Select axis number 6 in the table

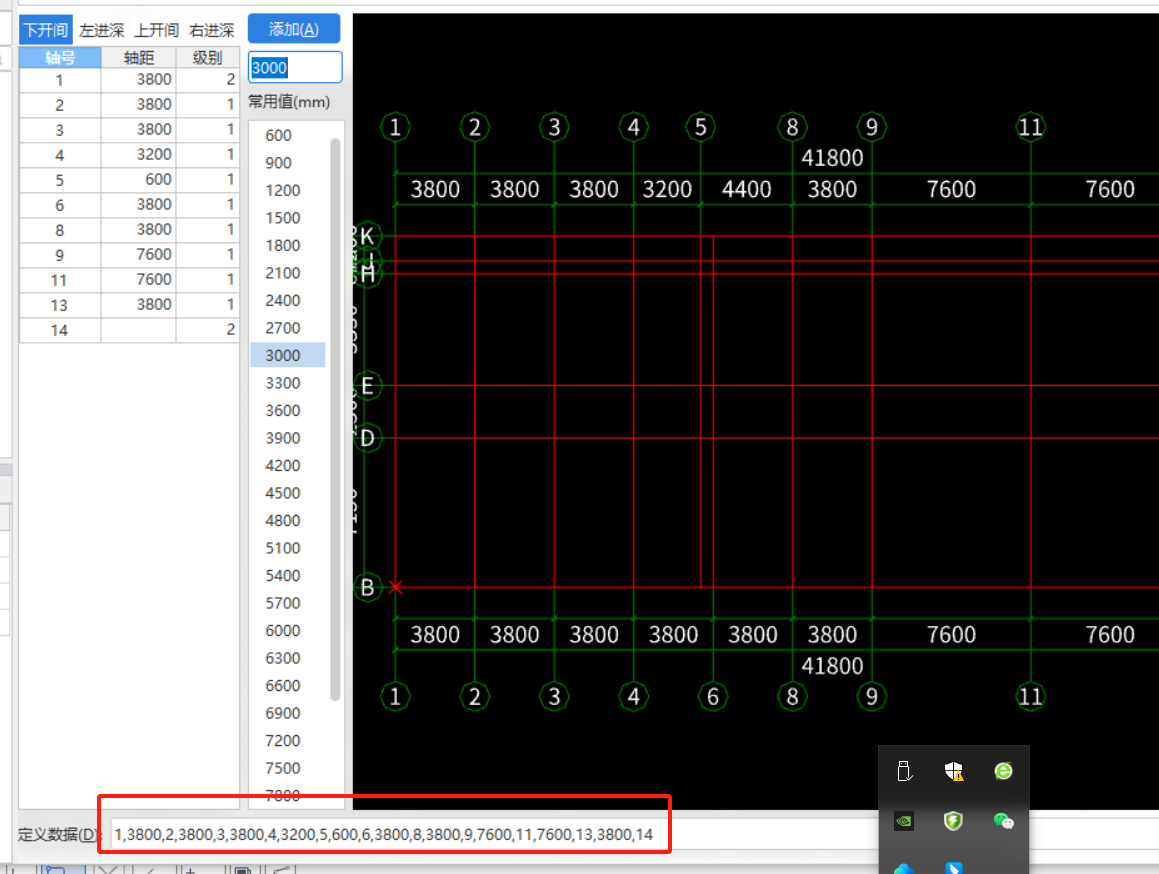coord(60,205)
